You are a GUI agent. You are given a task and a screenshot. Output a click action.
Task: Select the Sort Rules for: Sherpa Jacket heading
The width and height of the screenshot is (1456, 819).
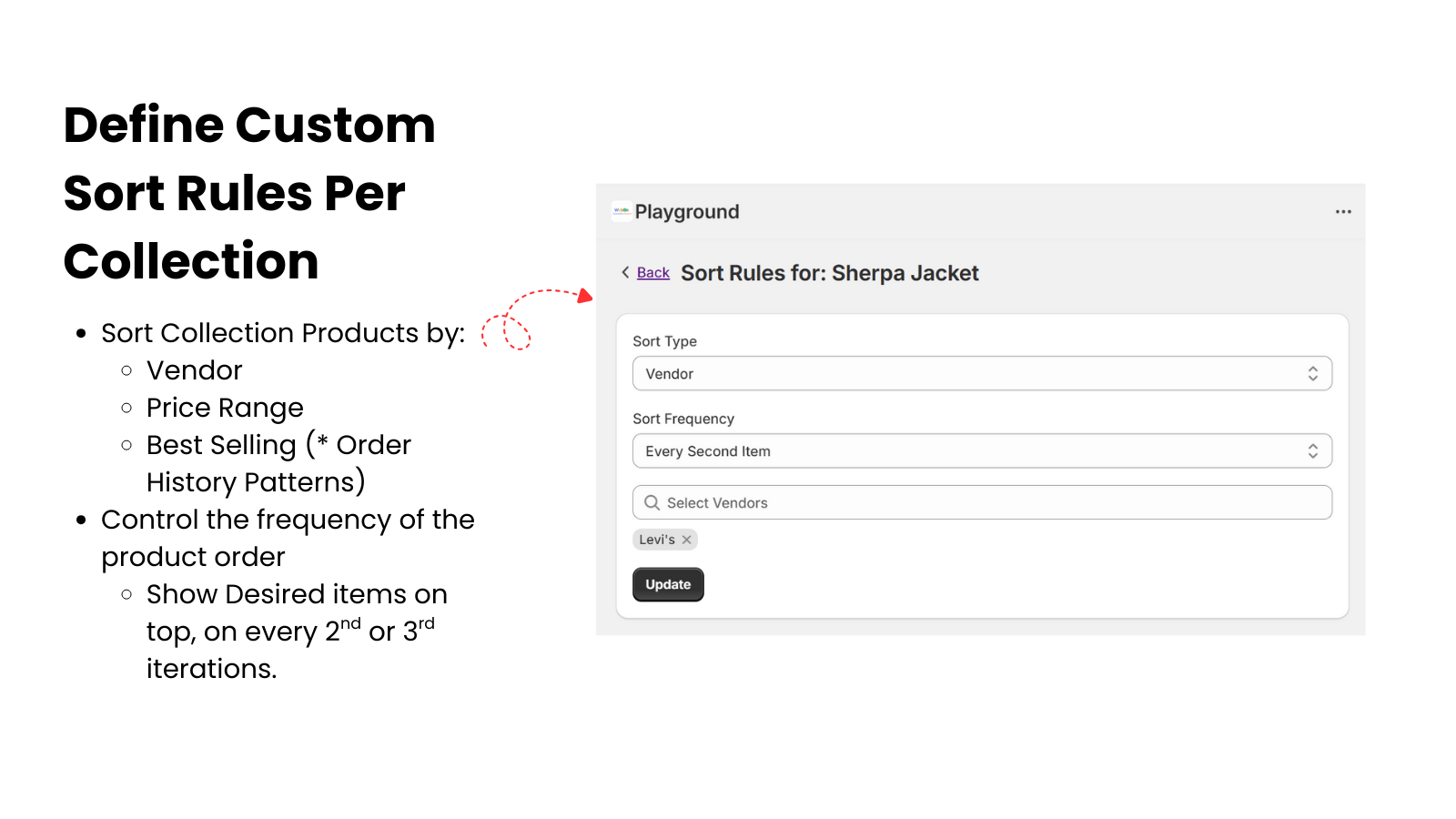[x=829, y=273]
